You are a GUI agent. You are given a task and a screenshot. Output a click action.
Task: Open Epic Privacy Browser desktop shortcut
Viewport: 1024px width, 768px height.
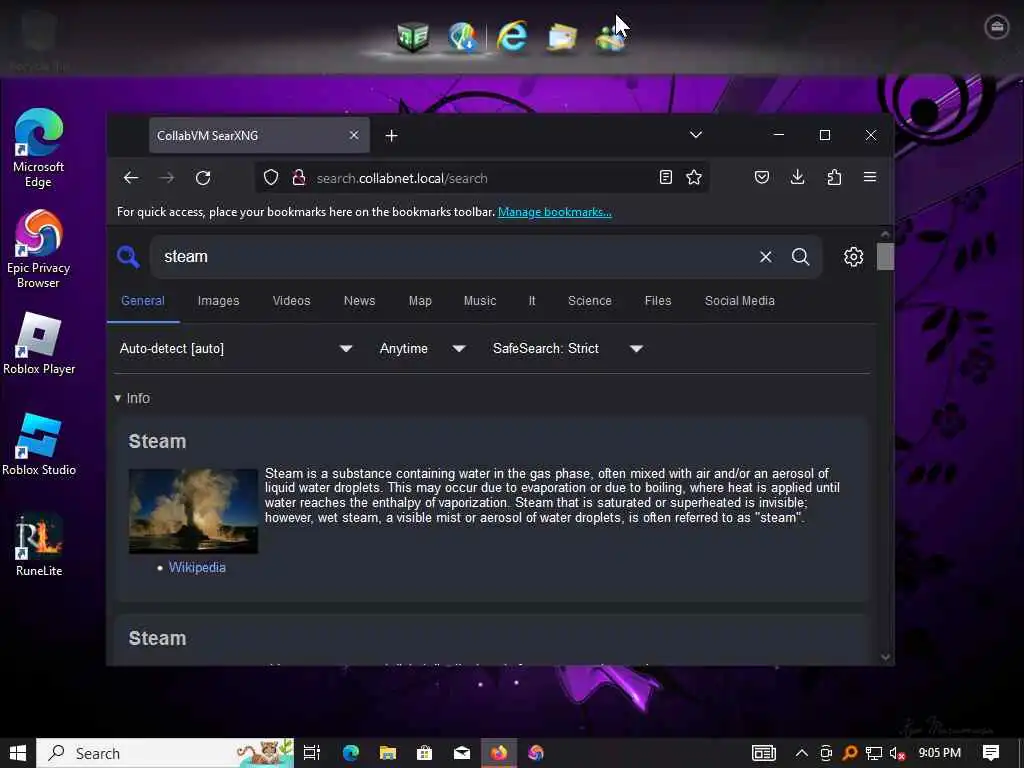tap(39, 249)
